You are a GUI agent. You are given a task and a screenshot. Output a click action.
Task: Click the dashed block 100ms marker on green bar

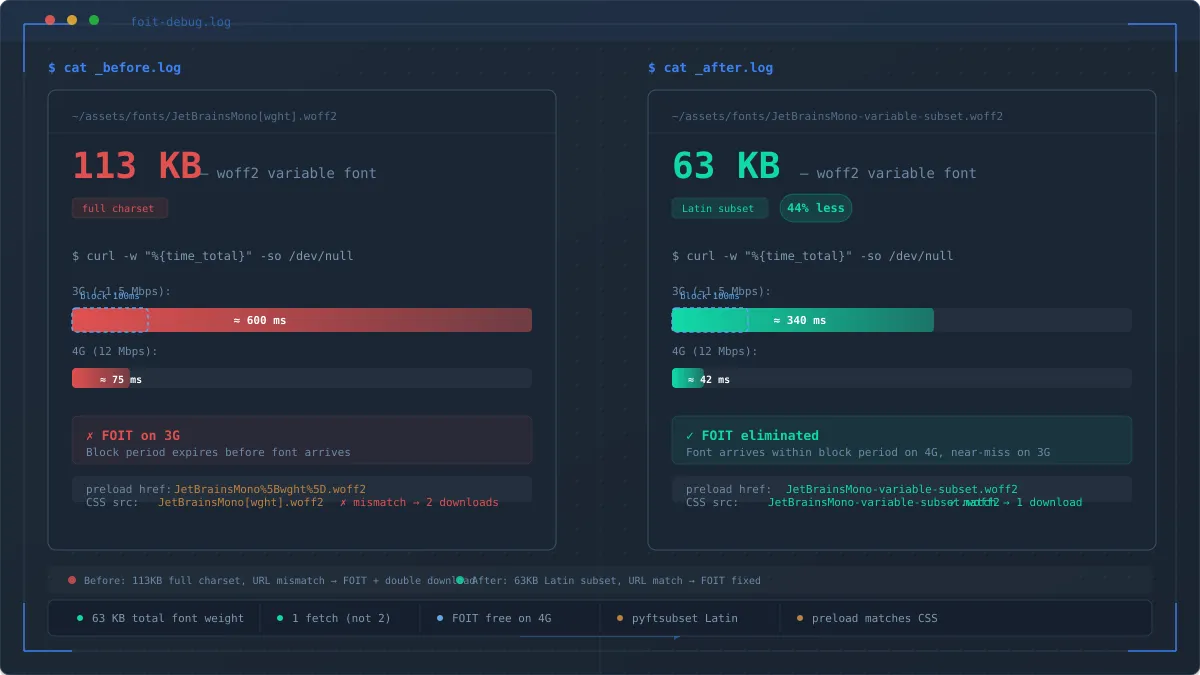(710, 320)
